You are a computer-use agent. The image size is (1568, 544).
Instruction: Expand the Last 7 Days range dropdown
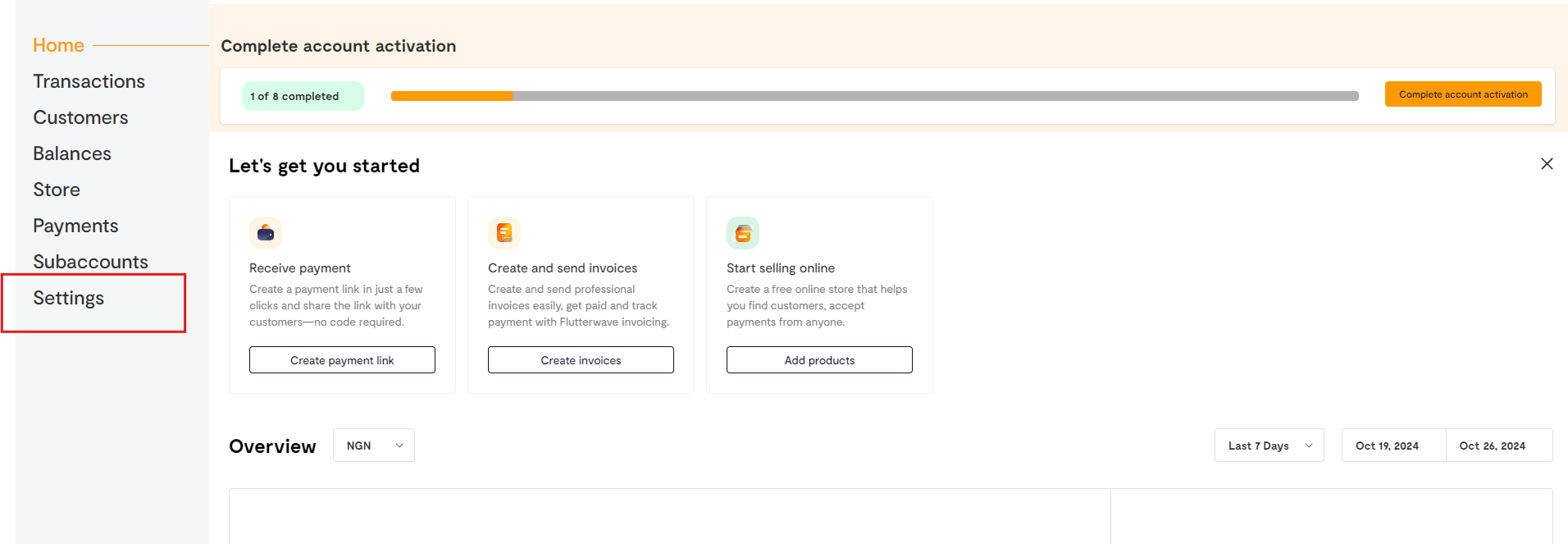point(1269,446)
